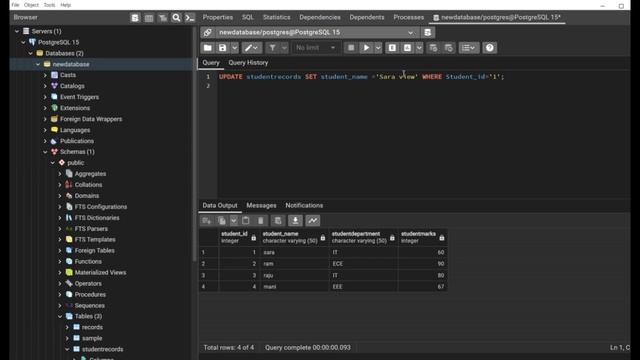Select the Event Triggers tree item
640x360 pixels.
[79, 97]
